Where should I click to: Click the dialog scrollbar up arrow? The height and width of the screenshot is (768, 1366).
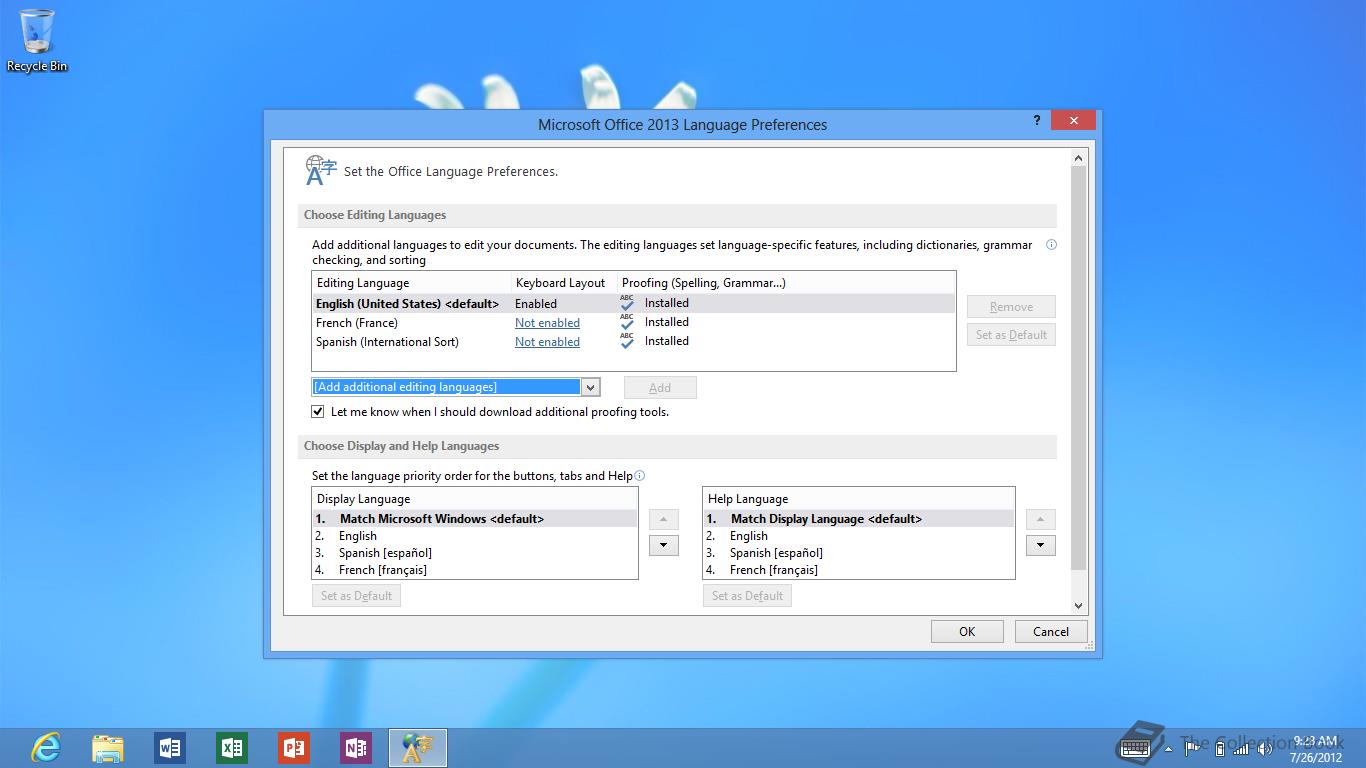(1078, 158)
